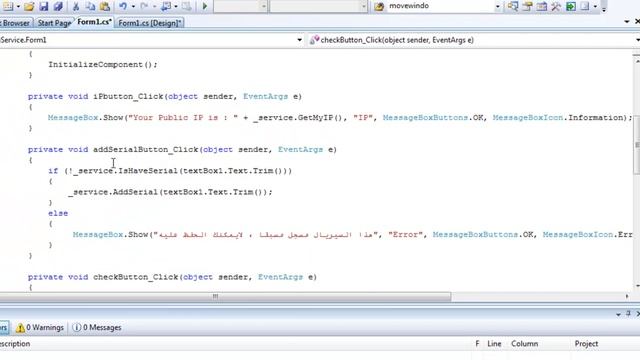This screenshot has height=360, width=640.
Task: Select the Form1.cs* code tab
Action: tap(94, 22)
